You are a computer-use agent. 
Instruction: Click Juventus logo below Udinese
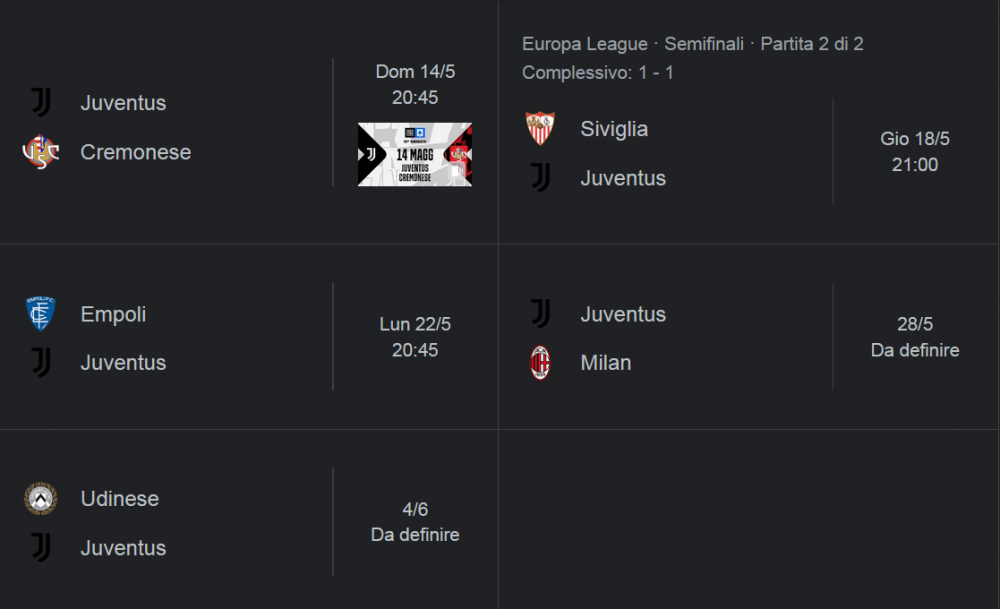click(x=41, y=548)
